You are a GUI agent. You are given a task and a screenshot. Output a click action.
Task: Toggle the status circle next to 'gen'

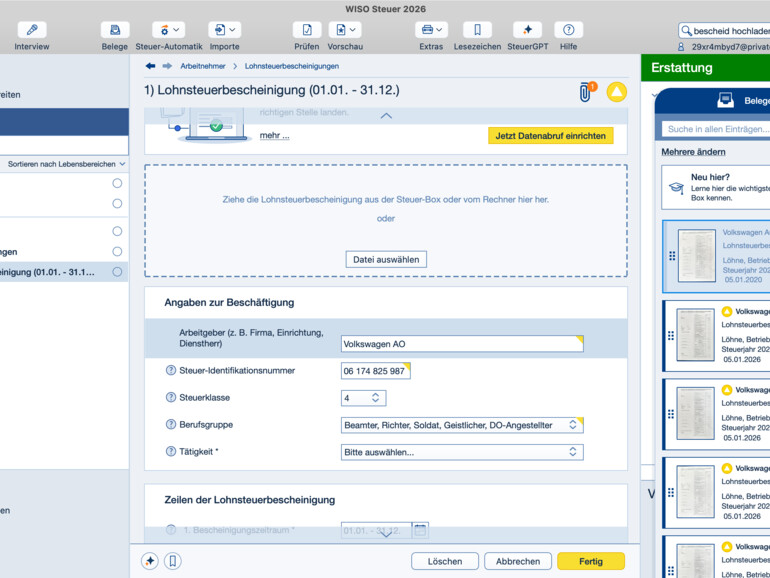click(117, 251)
